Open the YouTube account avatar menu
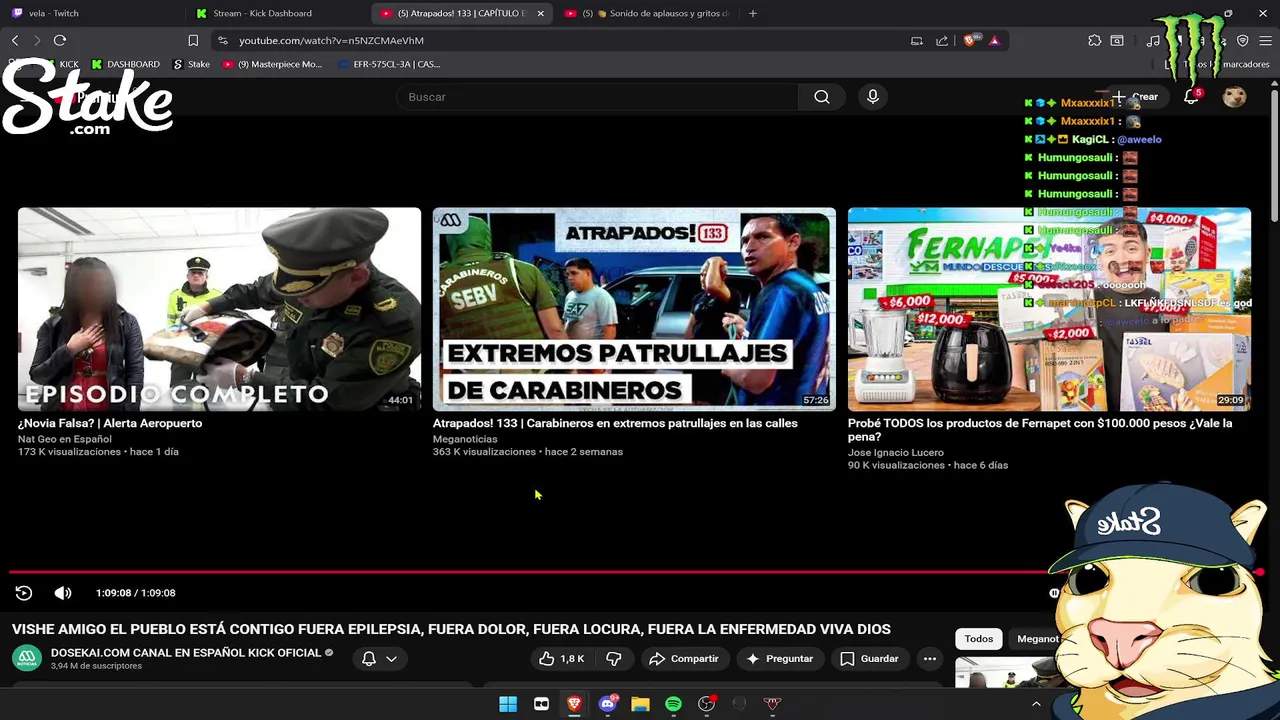This screenshot has width=1280, height=720. pyautogui.click(x=1235, y=97)
